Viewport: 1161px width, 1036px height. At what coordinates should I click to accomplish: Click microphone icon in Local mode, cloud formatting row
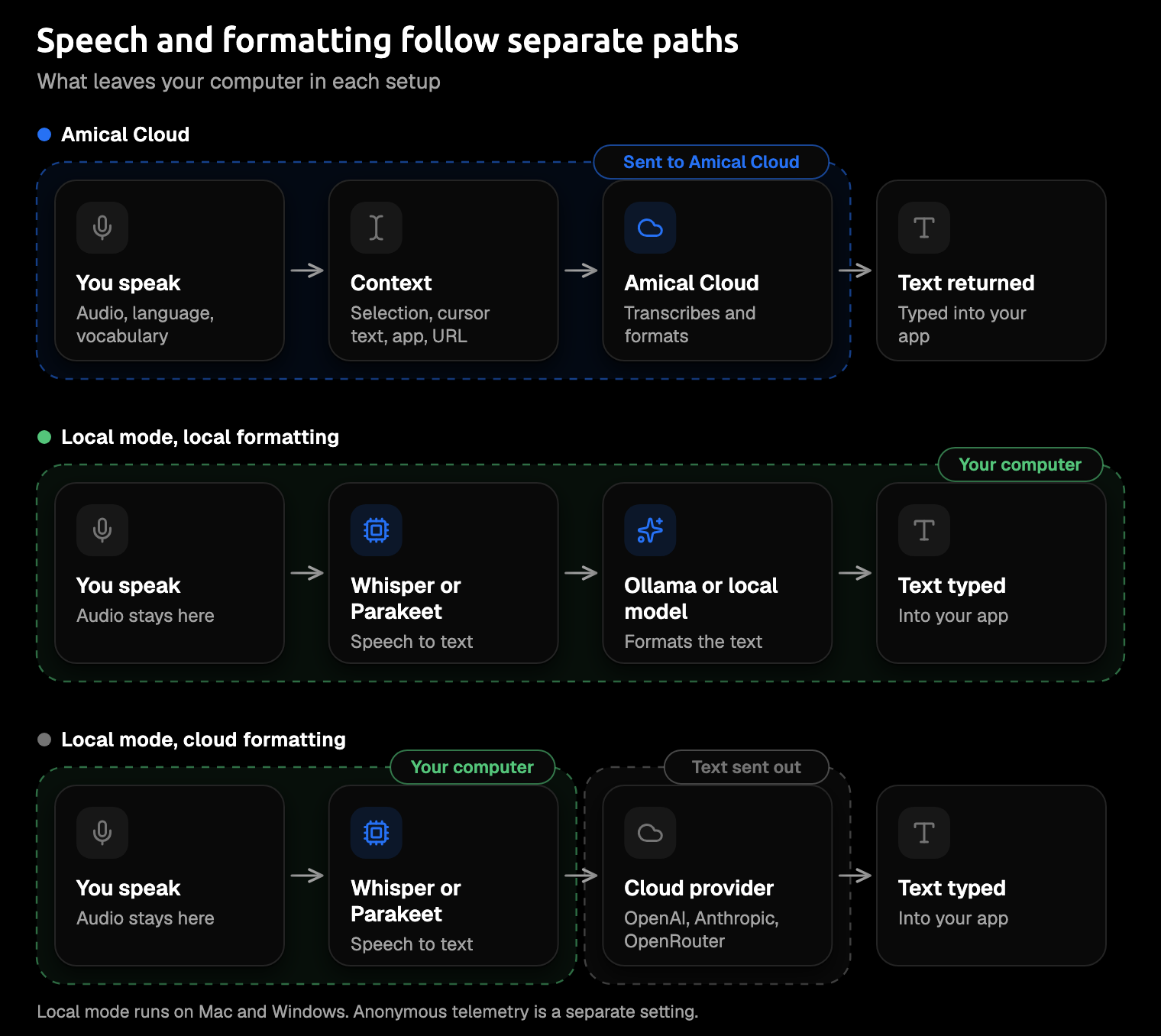pyautogui.click(x=102, y=833)
